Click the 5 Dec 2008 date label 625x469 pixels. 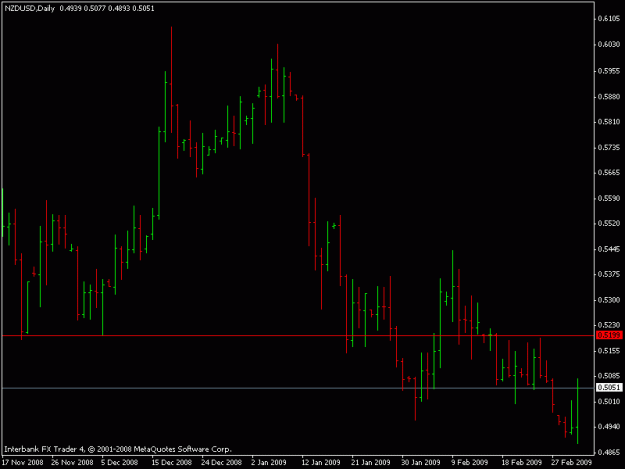(119, 462)
